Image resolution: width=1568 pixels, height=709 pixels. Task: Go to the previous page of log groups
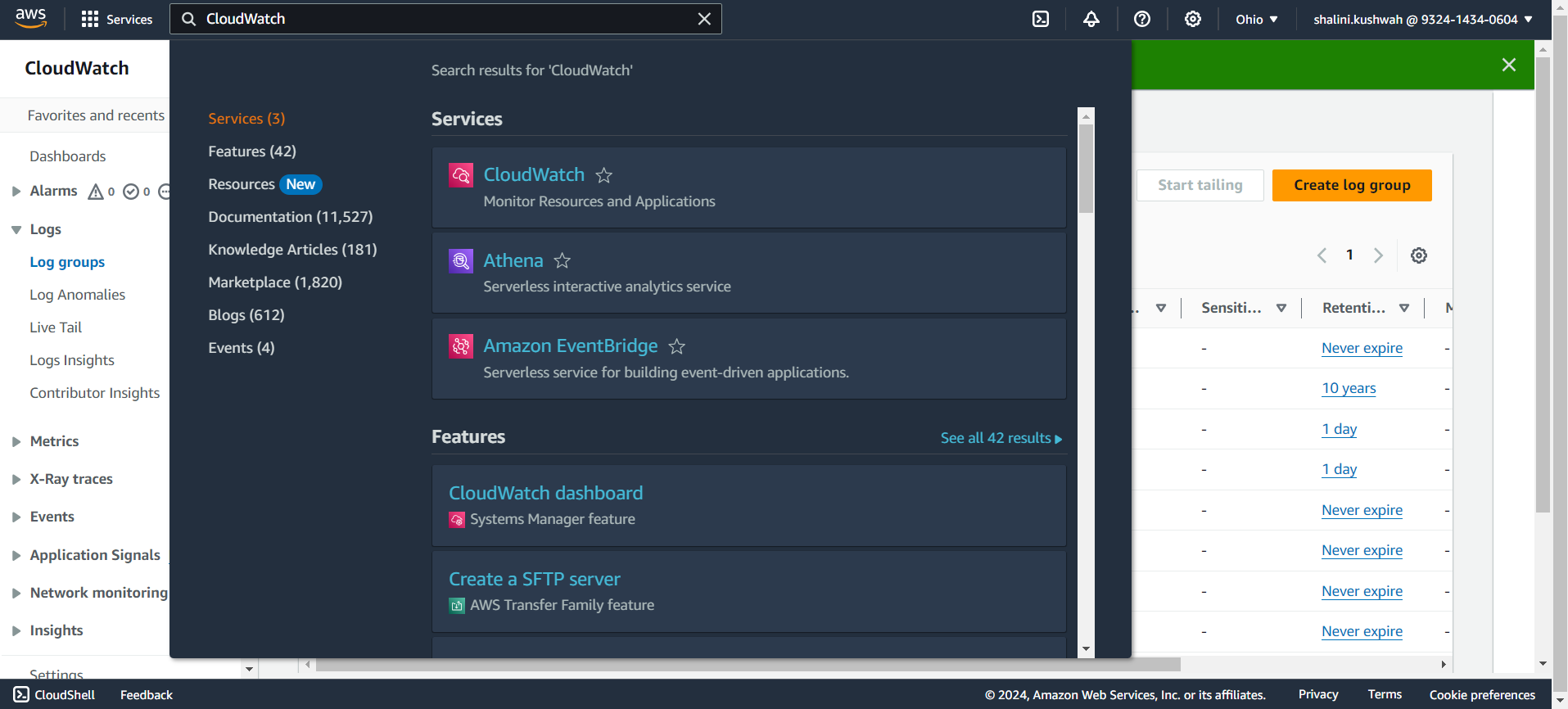click(x=1322, y=255)
